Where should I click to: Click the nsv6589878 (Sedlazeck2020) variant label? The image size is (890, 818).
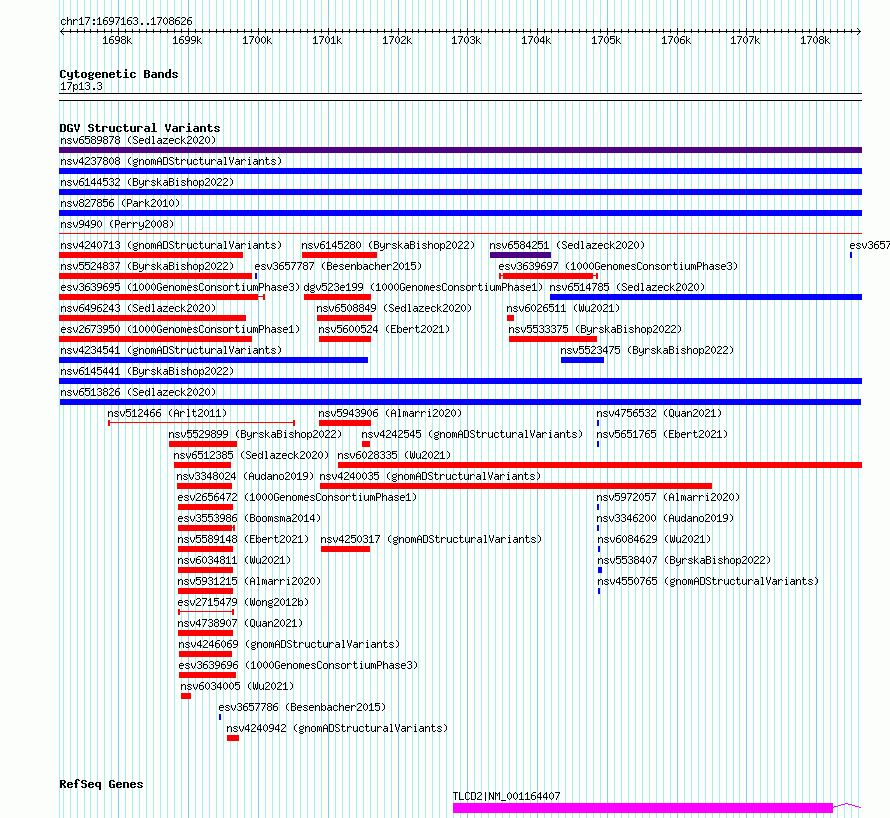[x=138, y=140]
